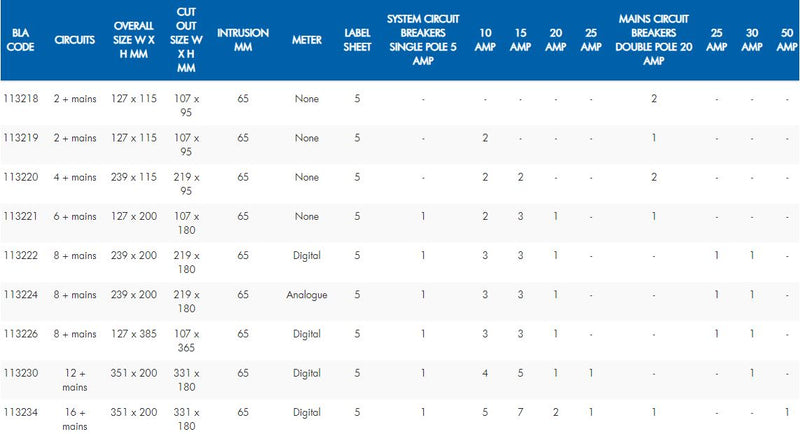The height and width of the screenshot is (434, 800).
Task: Click the 127 x 385 overall size cell
Action: click(x=134, y=334)
